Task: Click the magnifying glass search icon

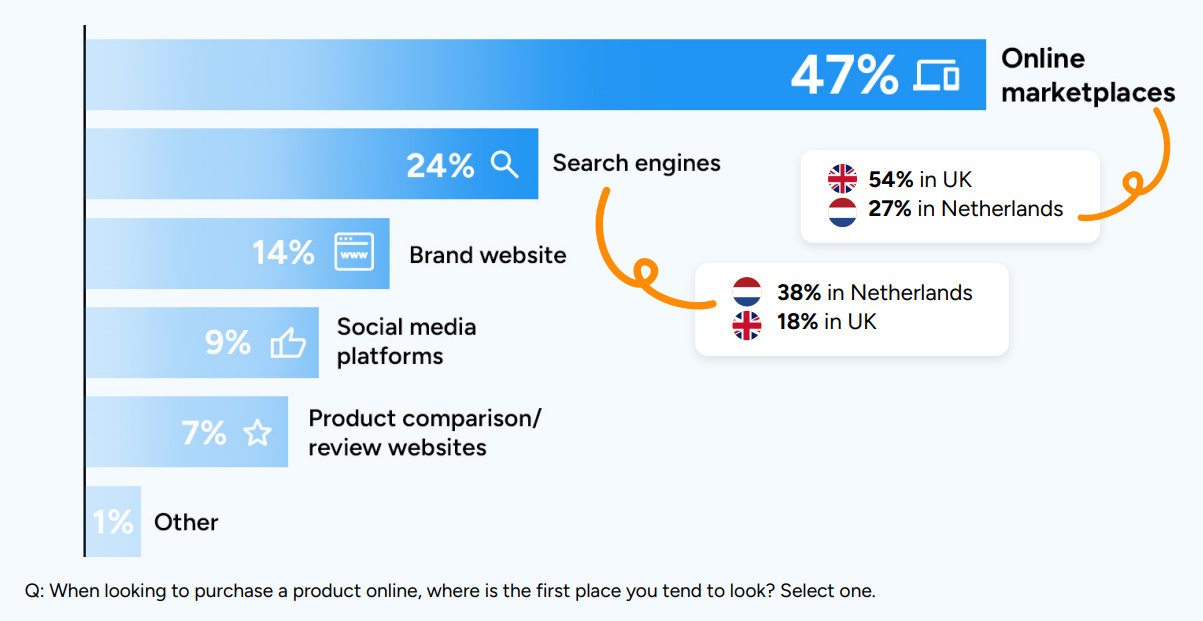Action: [505, 164]
